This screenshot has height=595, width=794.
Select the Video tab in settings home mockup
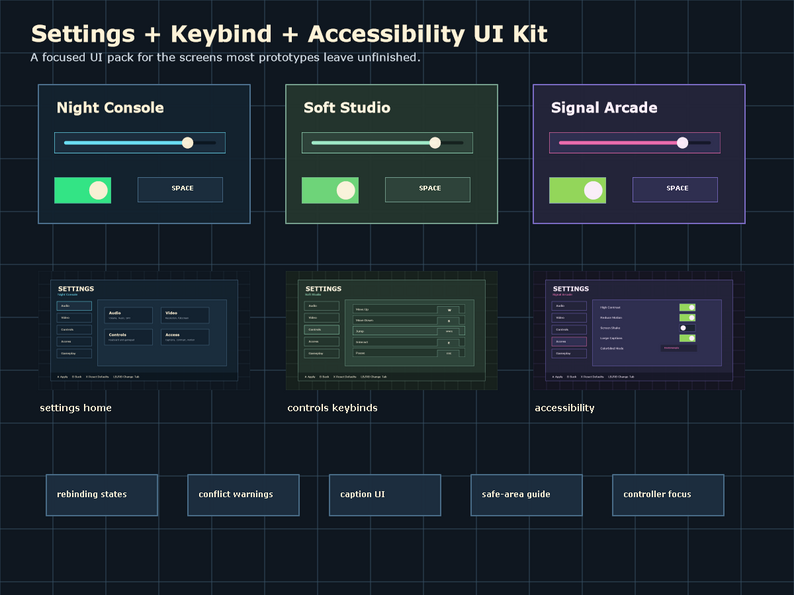74,318
